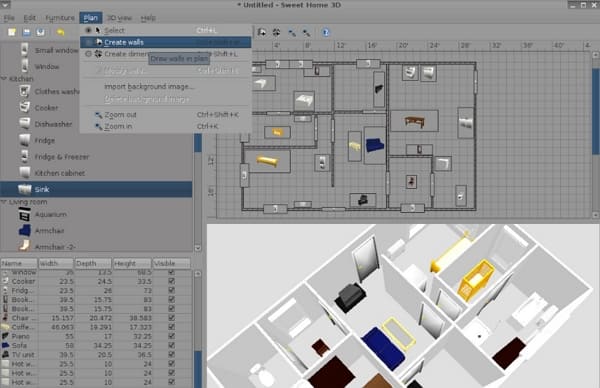The width and height of the screenshot is (600, 388).
Task: Select the TV unit row in furniture table
Action: (96, 355)
